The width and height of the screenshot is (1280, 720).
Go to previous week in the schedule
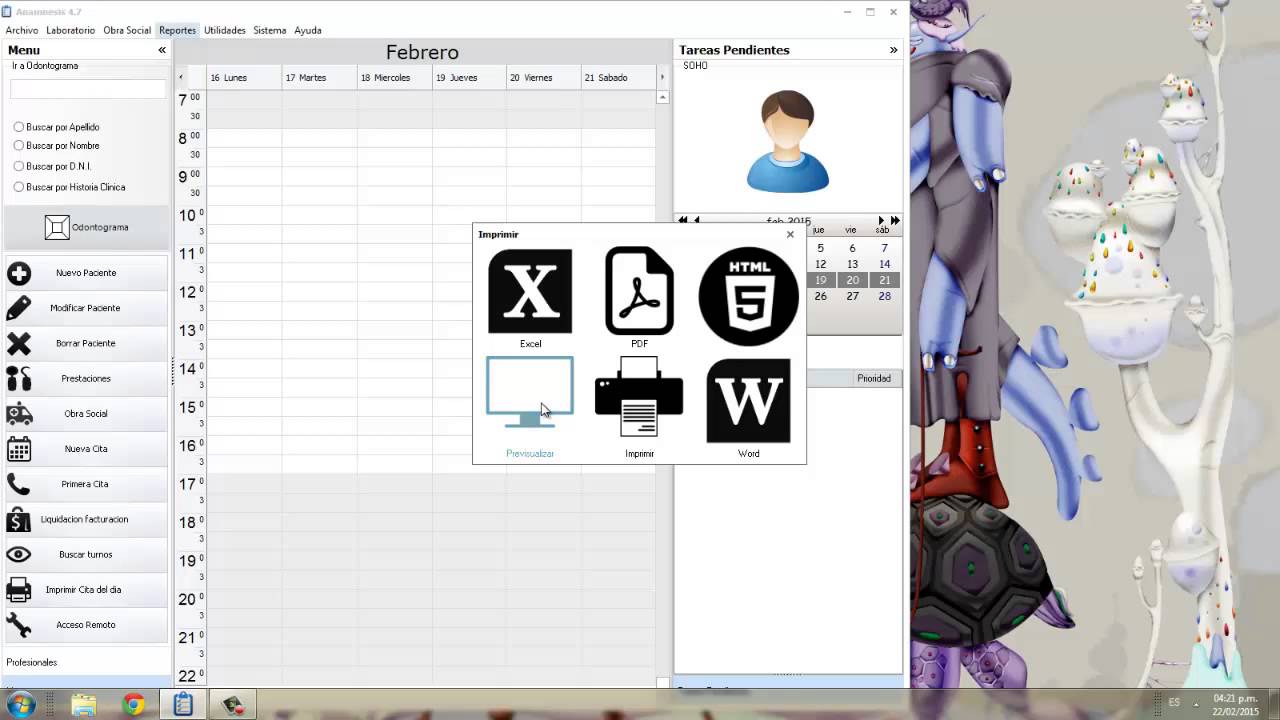click(181, 77)
